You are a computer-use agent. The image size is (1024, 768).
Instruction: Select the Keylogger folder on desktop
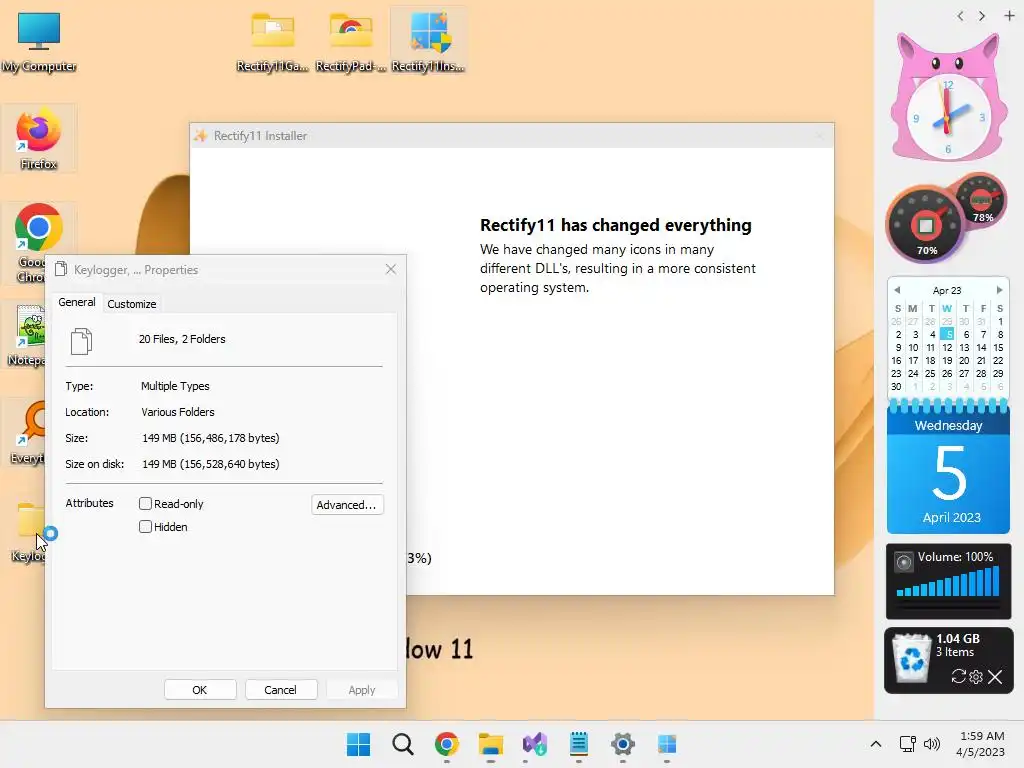click(26, 531)
